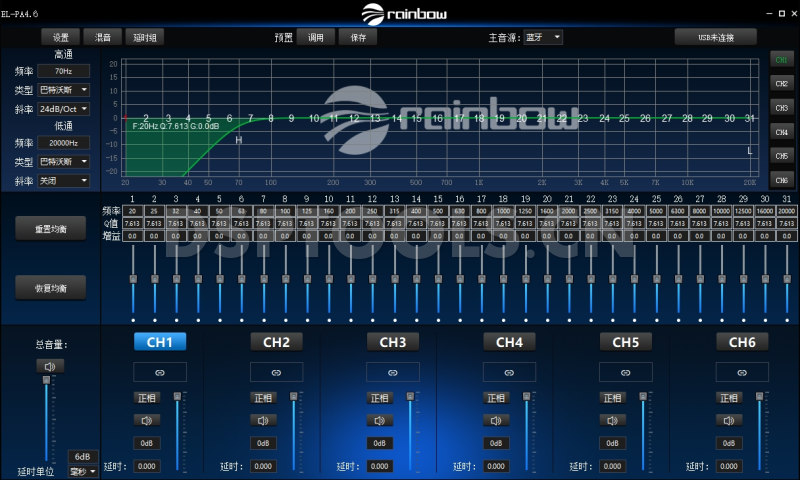Select CH1 in the right graph sidebar
800x480 pixels.
(x=782, y=60)
